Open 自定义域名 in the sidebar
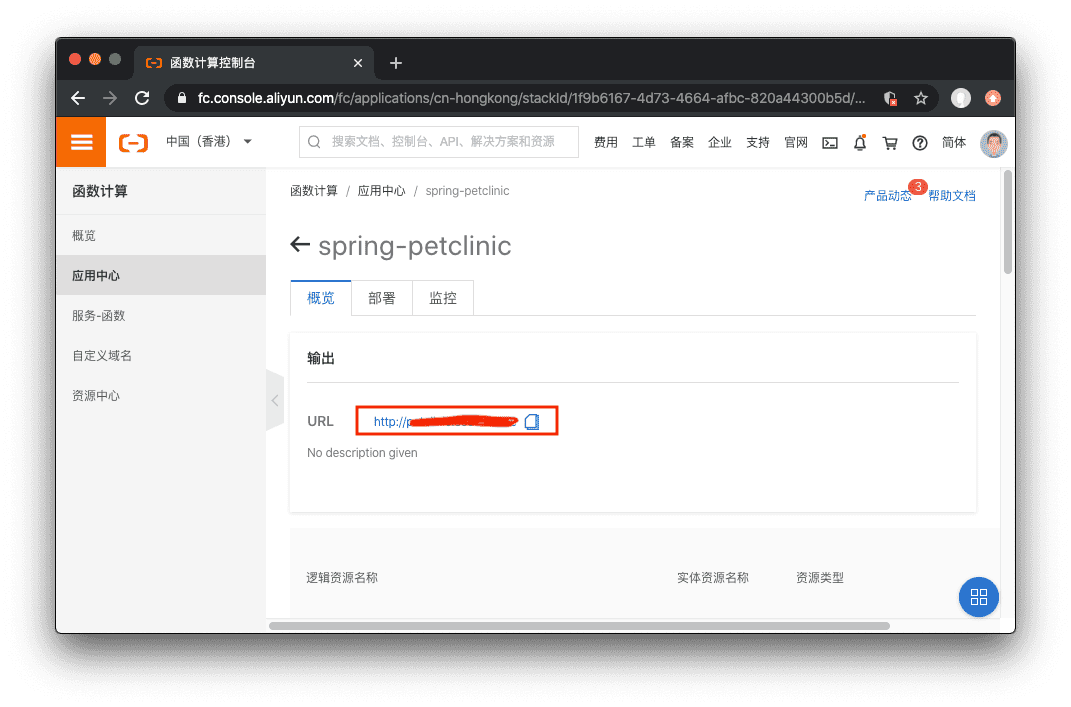This screenshot has height=707, width=1071. tap(161, 355)
